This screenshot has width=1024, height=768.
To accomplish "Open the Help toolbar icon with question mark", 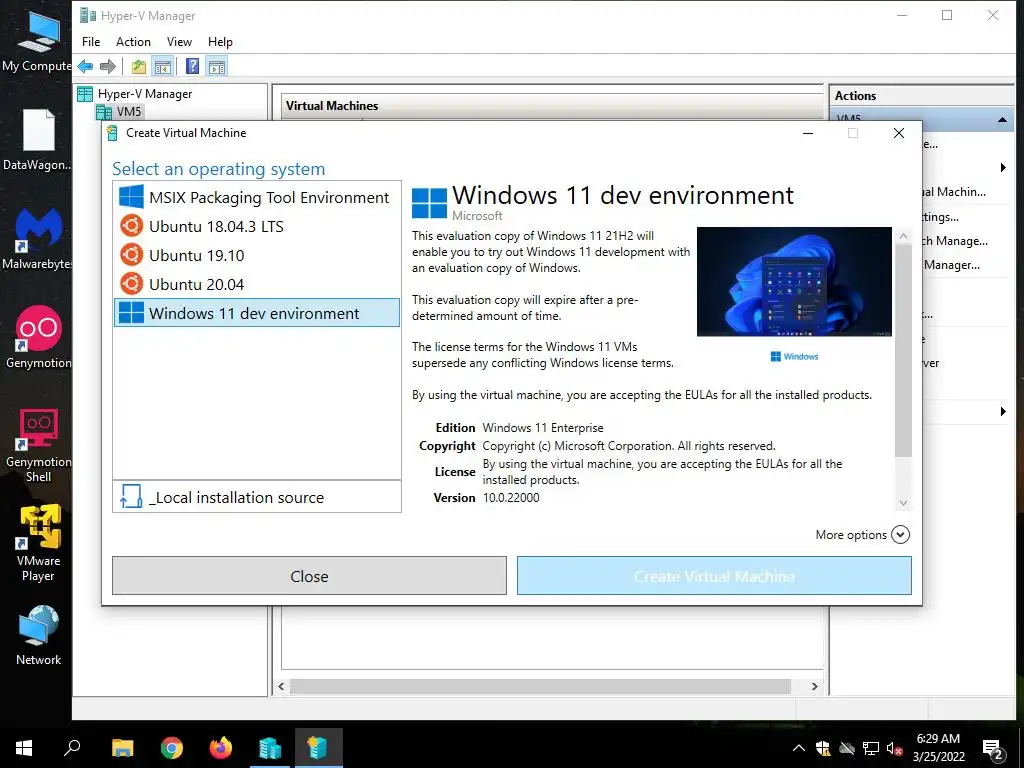I will tap(193, 66).
